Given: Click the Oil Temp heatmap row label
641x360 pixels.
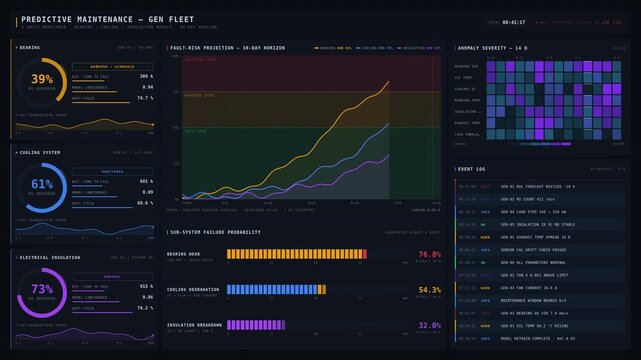Looking at the screenshot, I should click(x=463, y=78).
